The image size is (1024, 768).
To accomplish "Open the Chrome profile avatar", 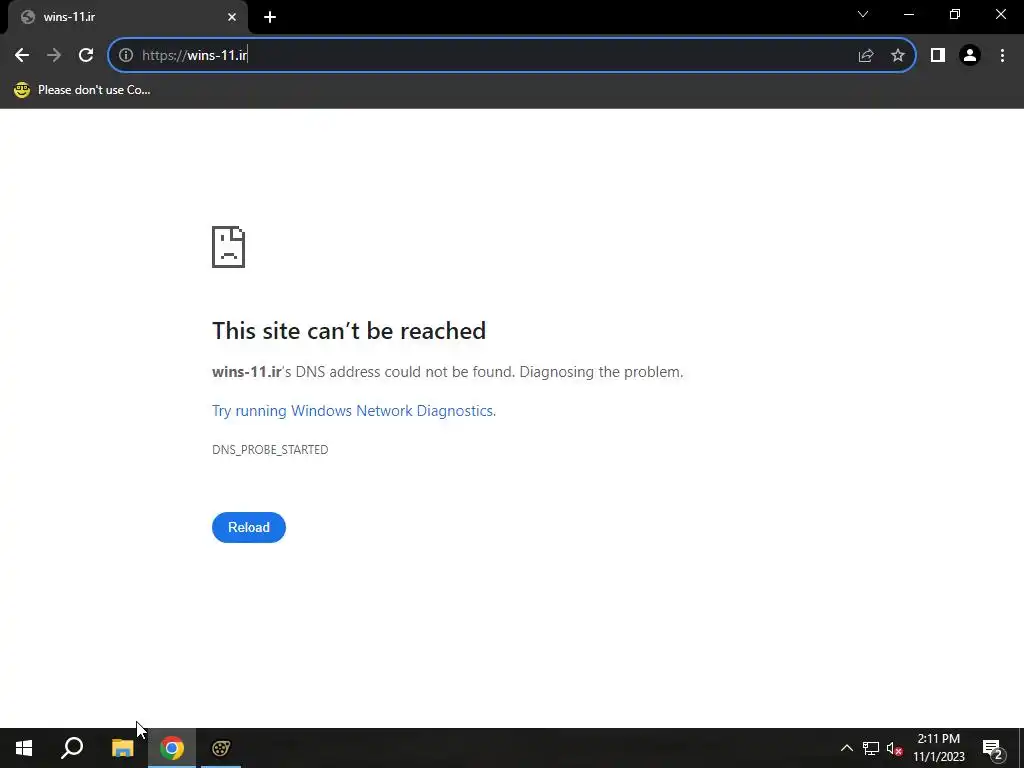I will click(x=970, y=56).
